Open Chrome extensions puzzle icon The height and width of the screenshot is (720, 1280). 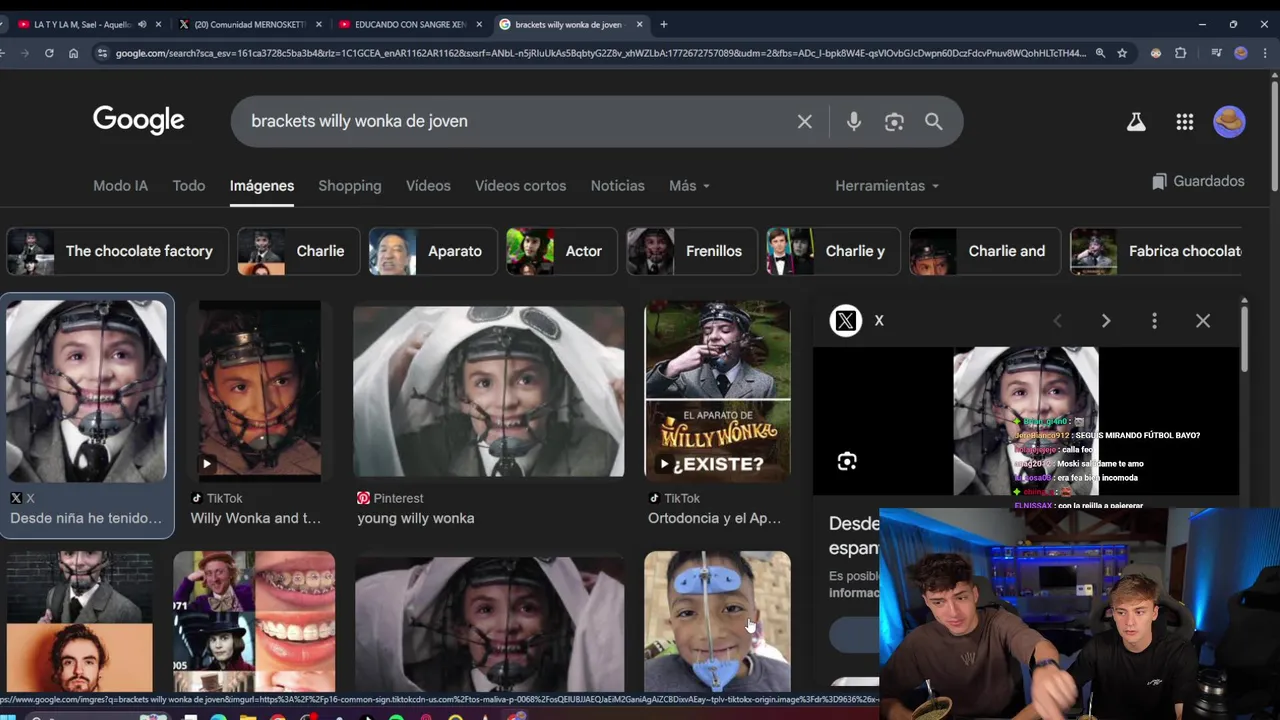1180,53
